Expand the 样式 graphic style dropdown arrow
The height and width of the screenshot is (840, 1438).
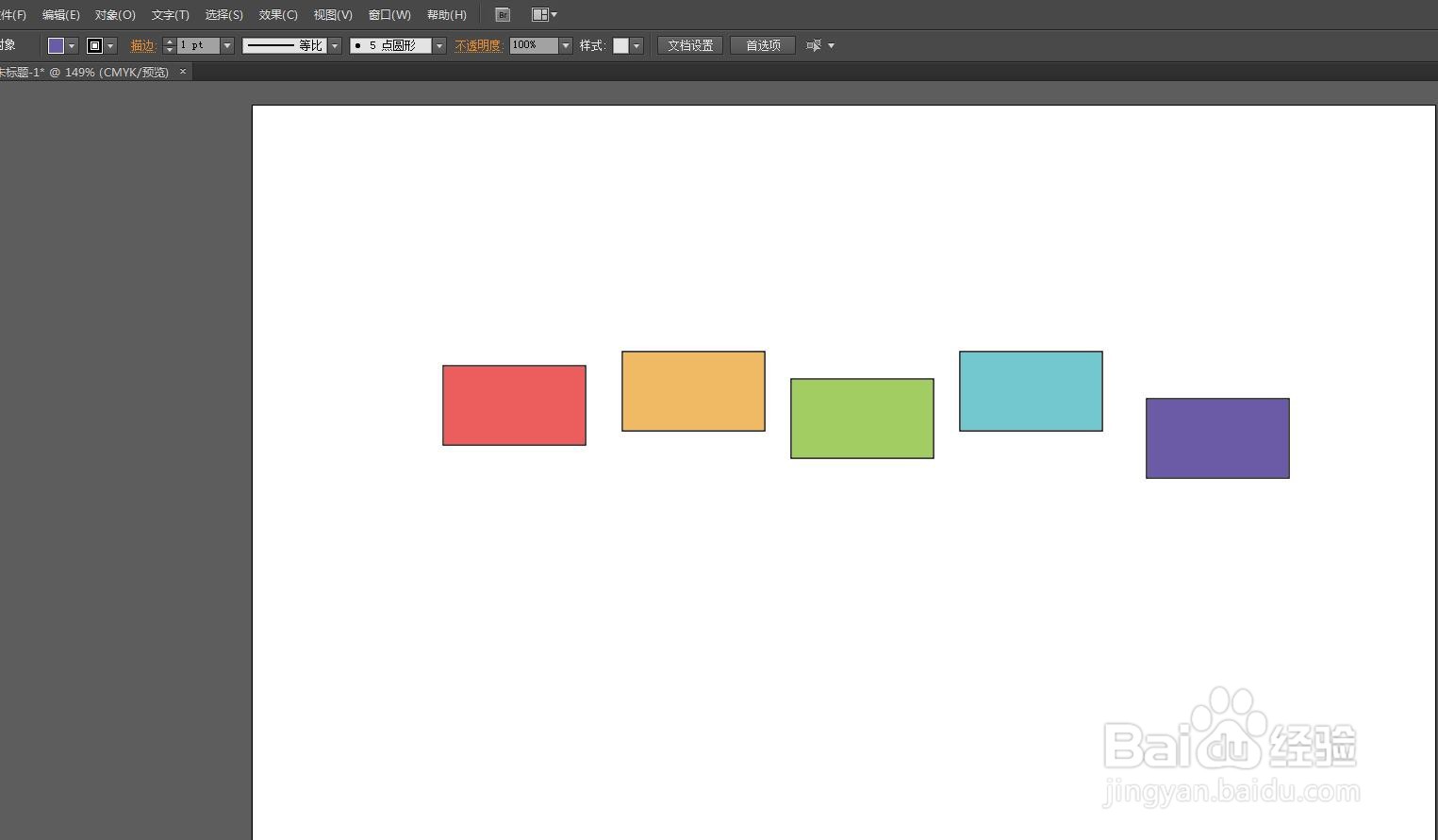coord(636,45)
